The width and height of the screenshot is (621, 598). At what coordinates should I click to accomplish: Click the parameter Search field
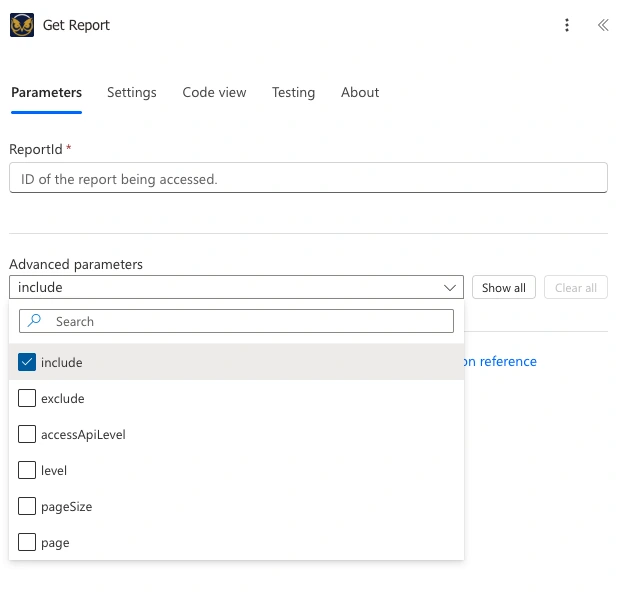coord(236,321)
